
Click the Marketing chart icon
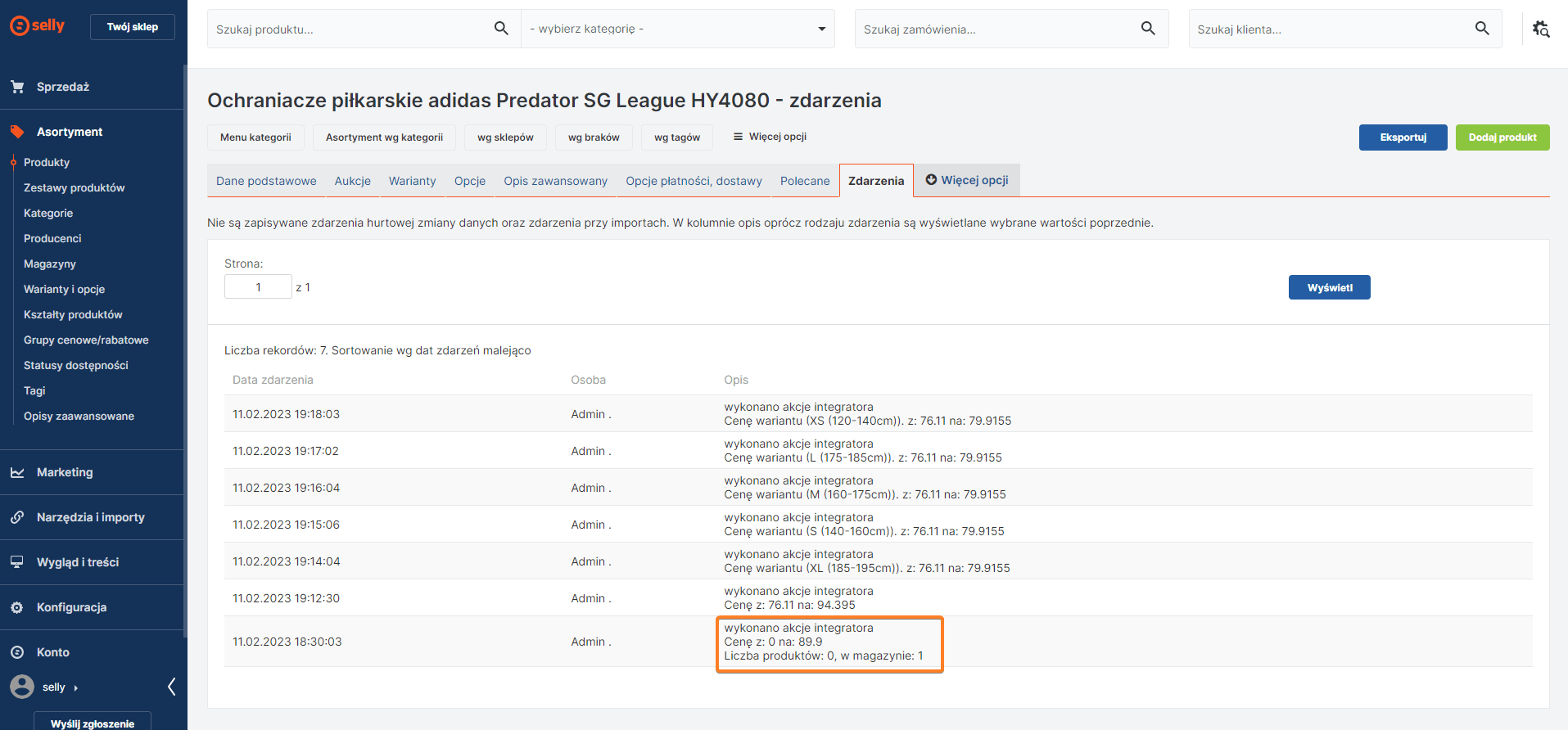[17, 472]
